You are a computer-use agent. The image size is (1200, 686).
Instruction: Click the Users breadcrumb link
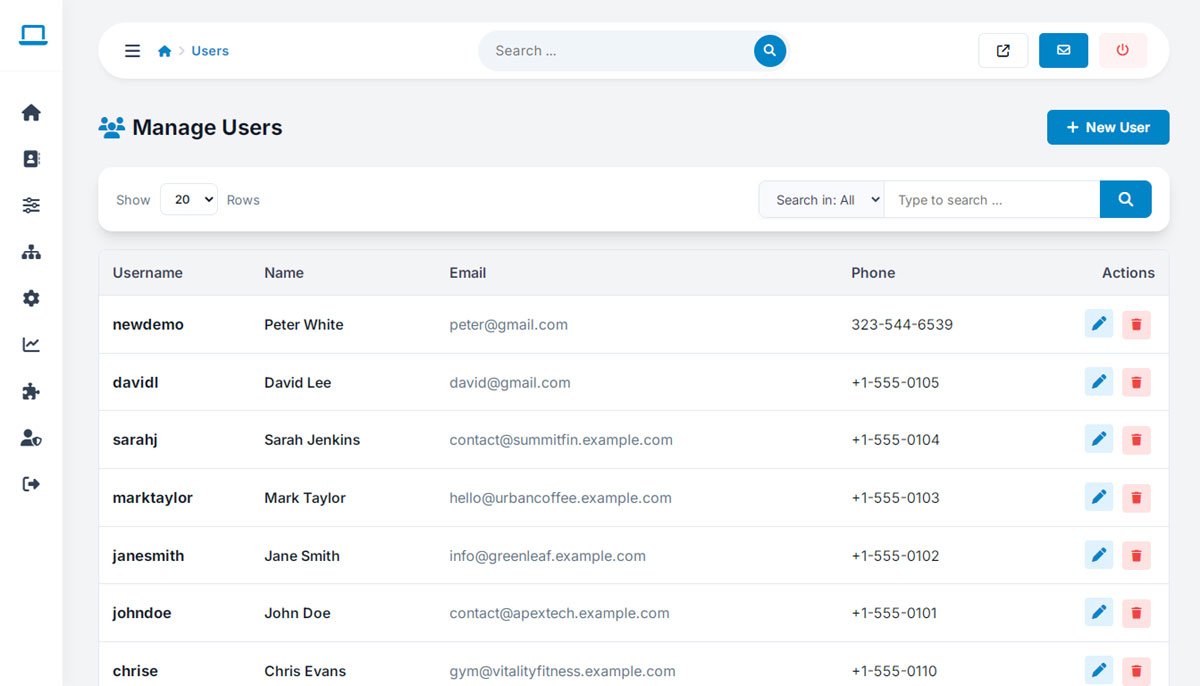point(210,51)
